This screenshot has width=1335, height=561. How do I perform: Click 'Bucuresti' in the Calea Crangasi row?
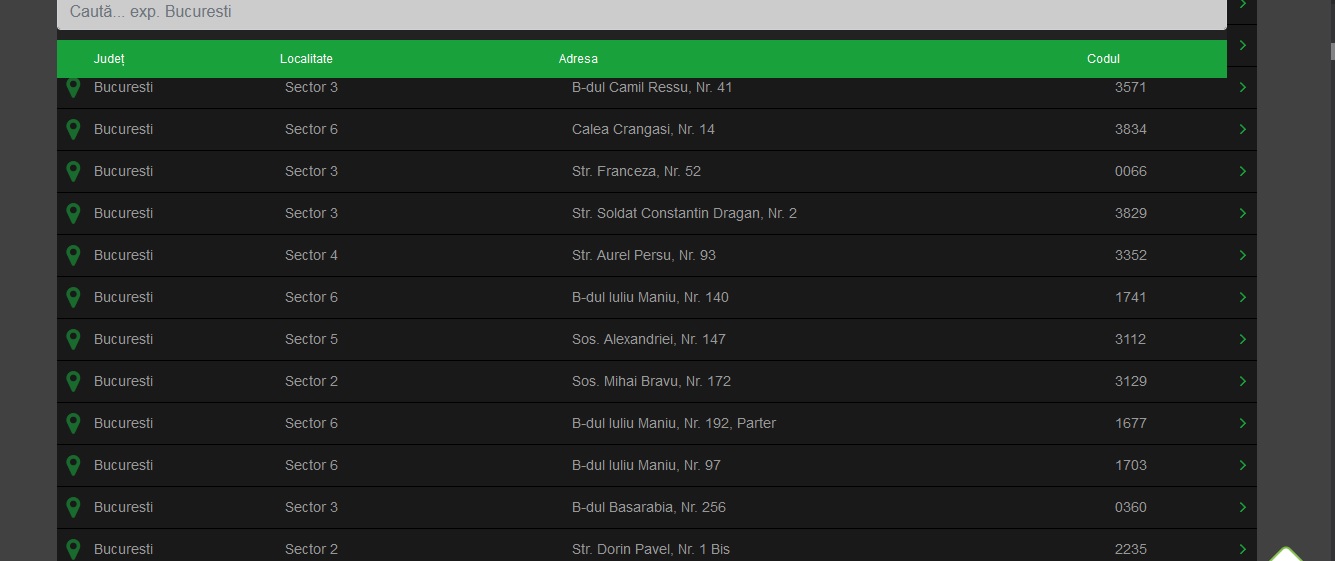(x=123, y=129)
